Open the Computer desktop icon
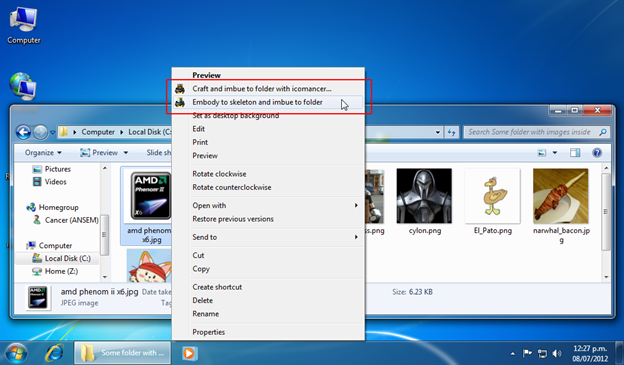The height and width of the screenshot is (365, 624). 24,25
